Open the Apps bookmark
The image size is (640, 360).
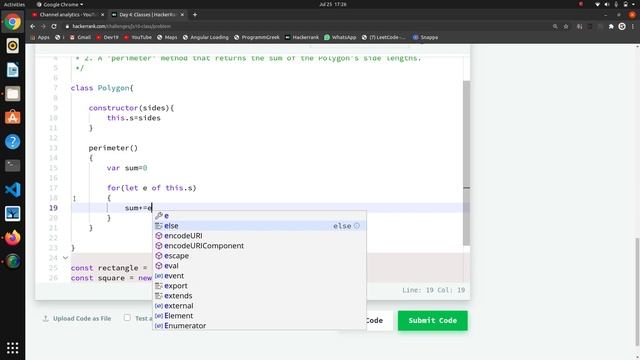40,37
